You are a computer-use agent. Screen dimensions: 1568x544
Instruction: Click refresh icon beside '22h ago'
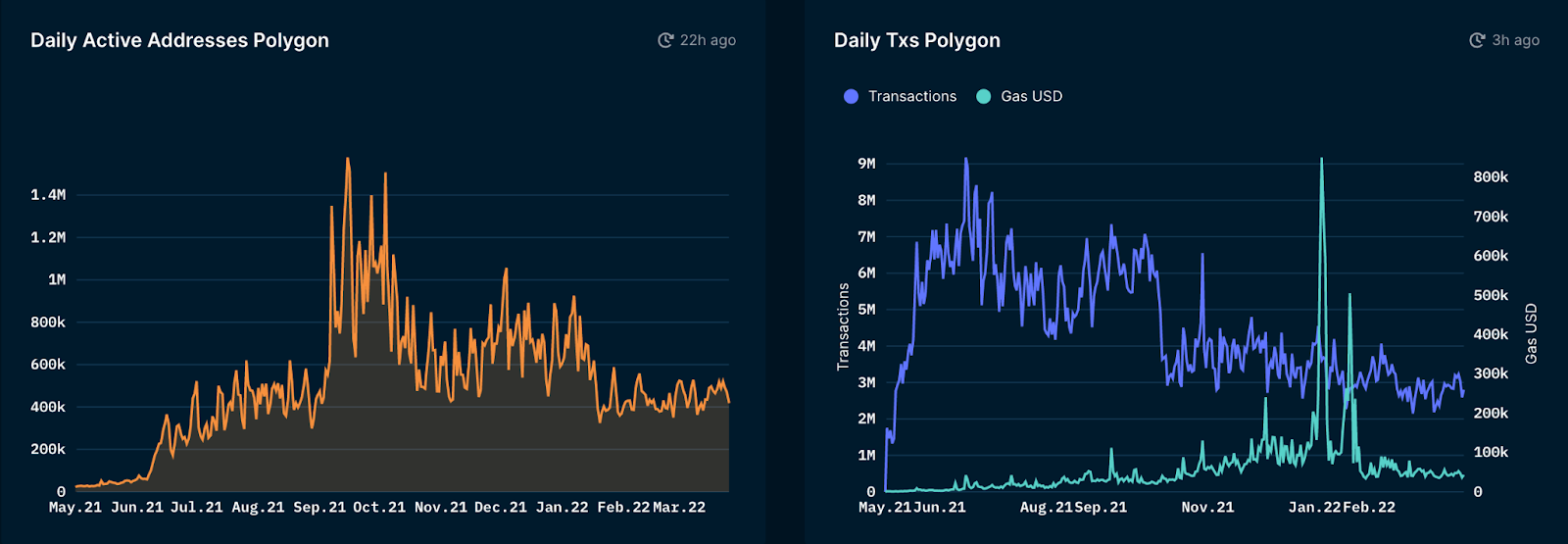[x=665, y=40]
